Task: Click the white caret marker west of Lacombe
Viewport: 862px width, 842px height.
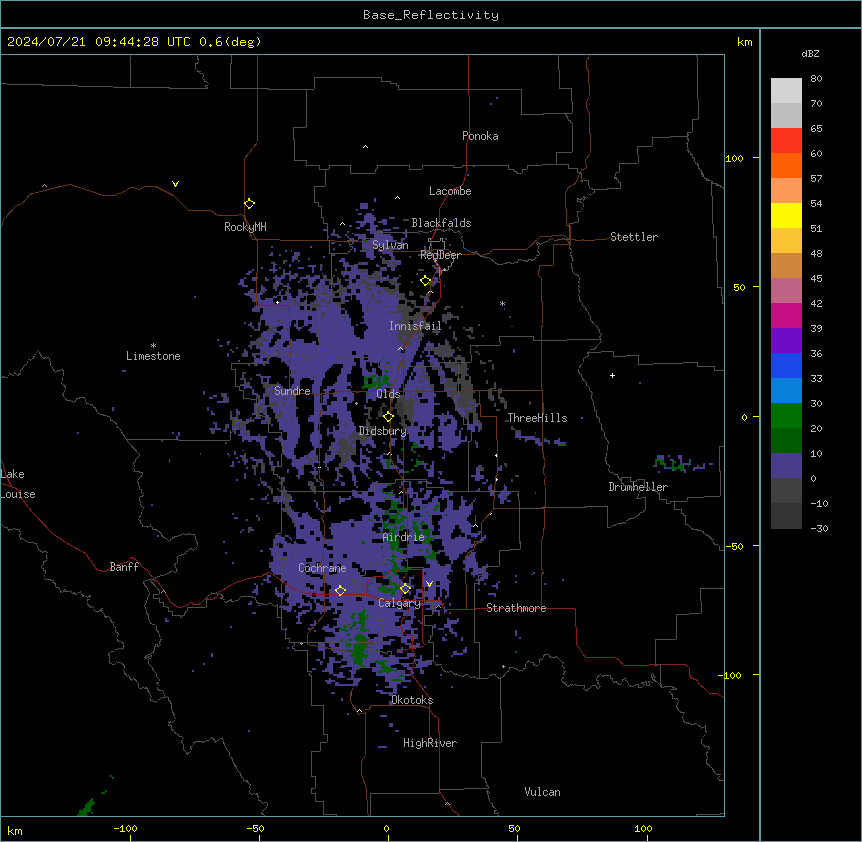Action: [397, 198]
